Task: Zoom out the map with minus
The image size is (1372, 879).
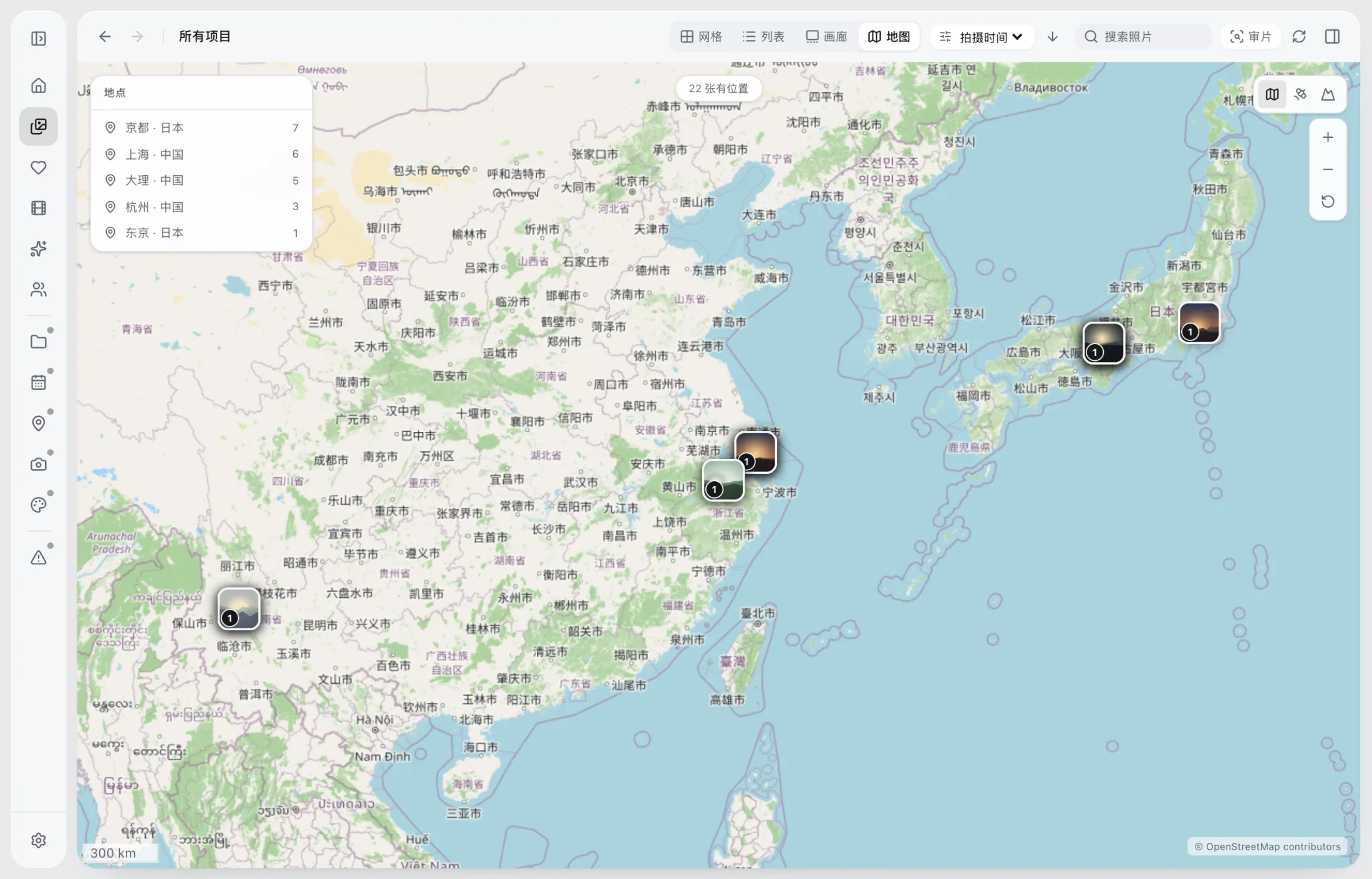Action: [1328, 170]
